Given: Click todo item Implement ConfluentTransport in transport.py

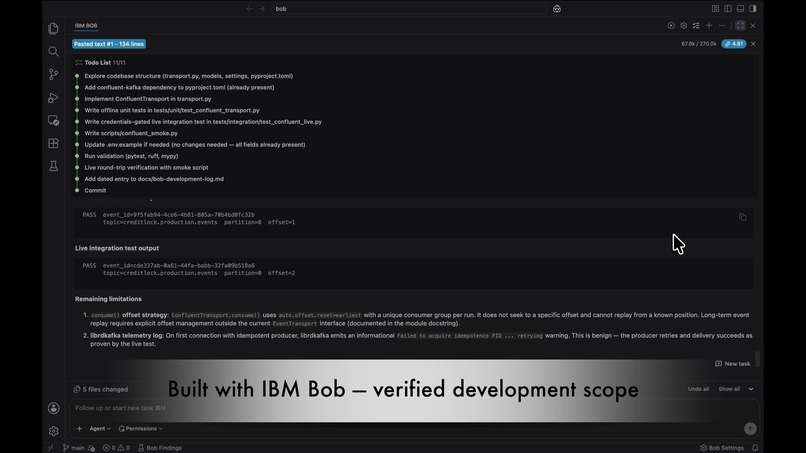Looking at the screenshot, I should pos(148,99).
